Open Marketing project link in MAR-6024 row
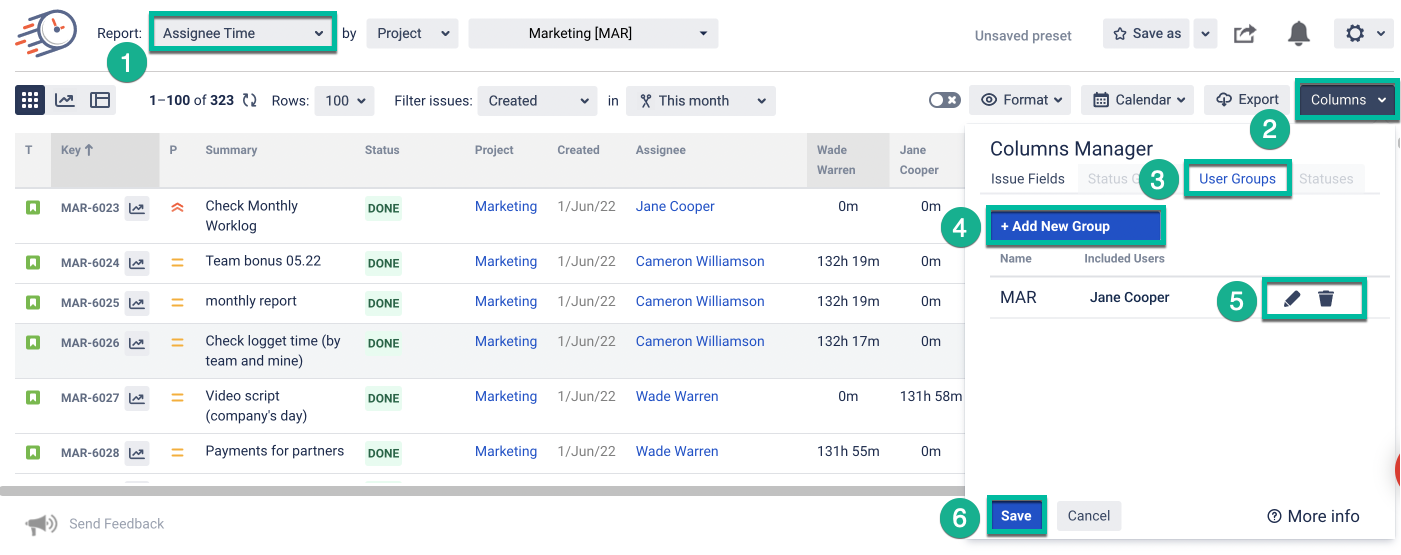Image resolution: width=1401 pixels, height=555 pixels. pos(506,262)
